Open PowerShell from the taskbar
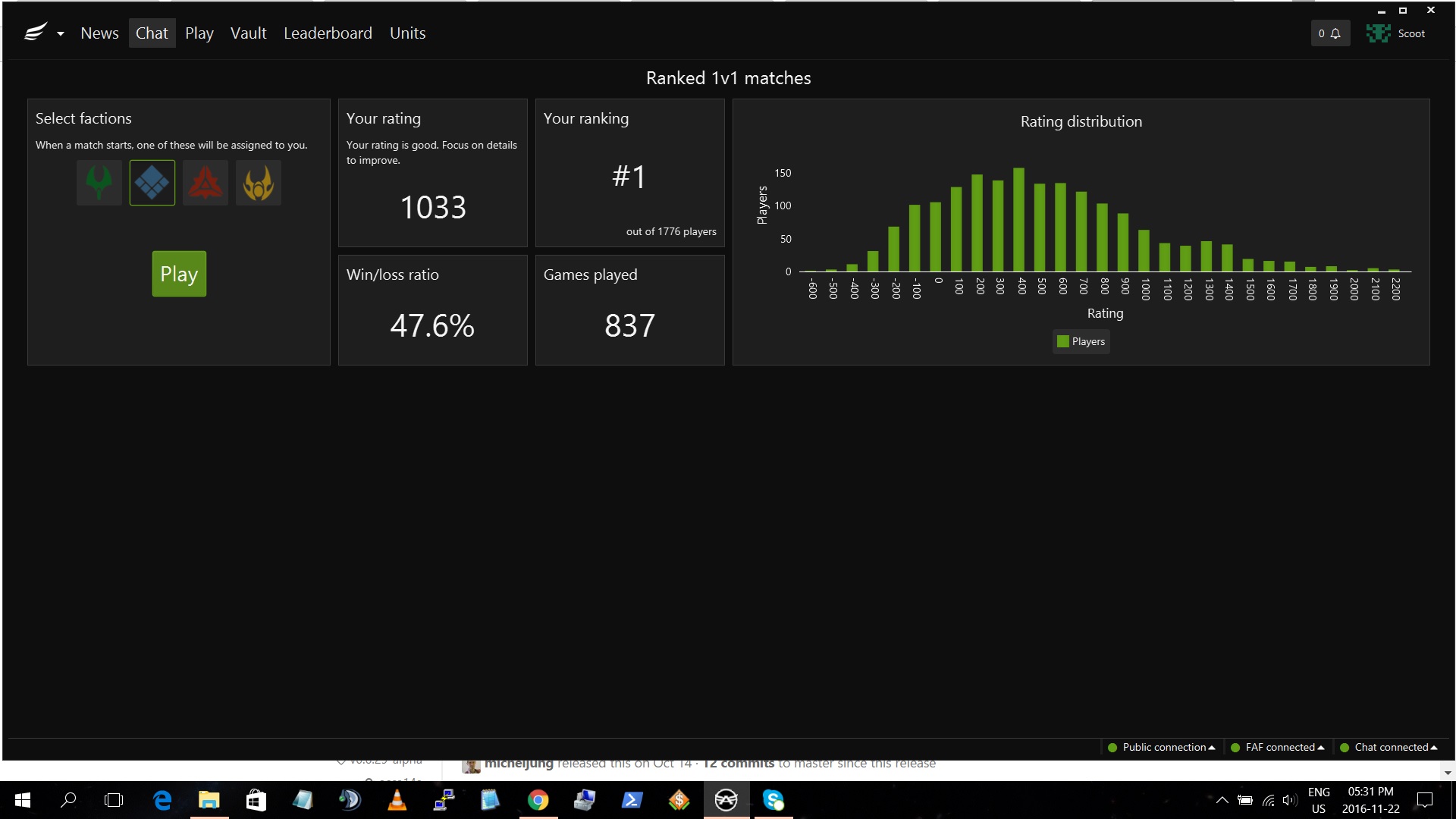This screenshot has width=1456, height=819. pyautogui.click(x=632, y=800)
